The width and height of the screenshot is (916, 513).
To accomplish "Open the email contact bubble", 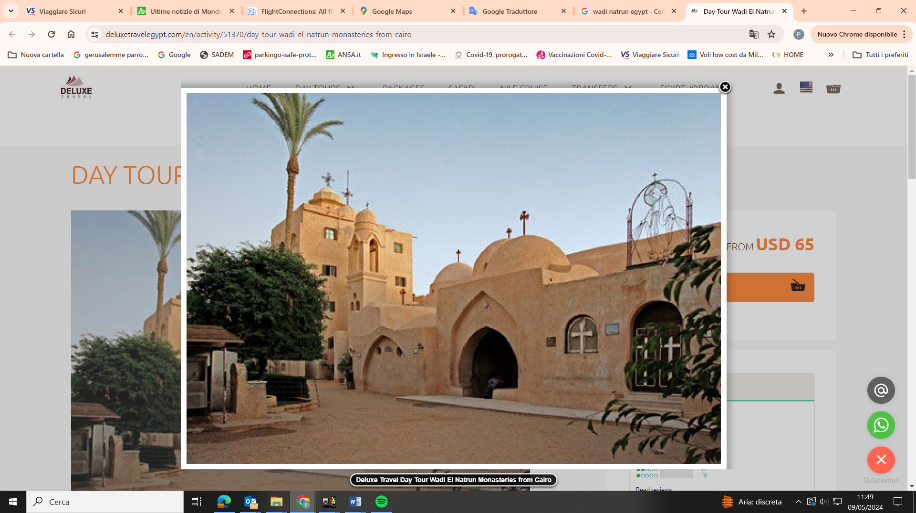I will pos(880,390).
